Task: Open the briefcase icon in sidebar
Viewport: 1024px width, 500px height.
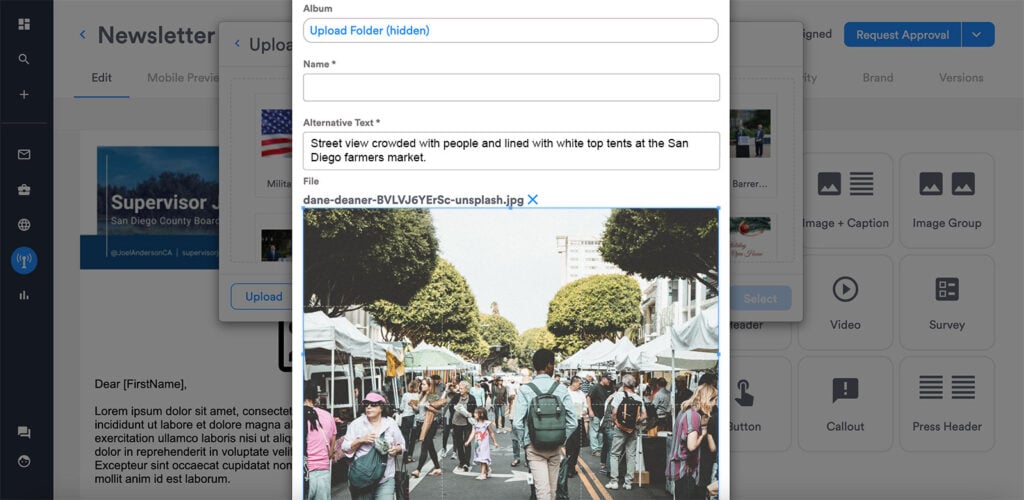Action: pos(24,190)
